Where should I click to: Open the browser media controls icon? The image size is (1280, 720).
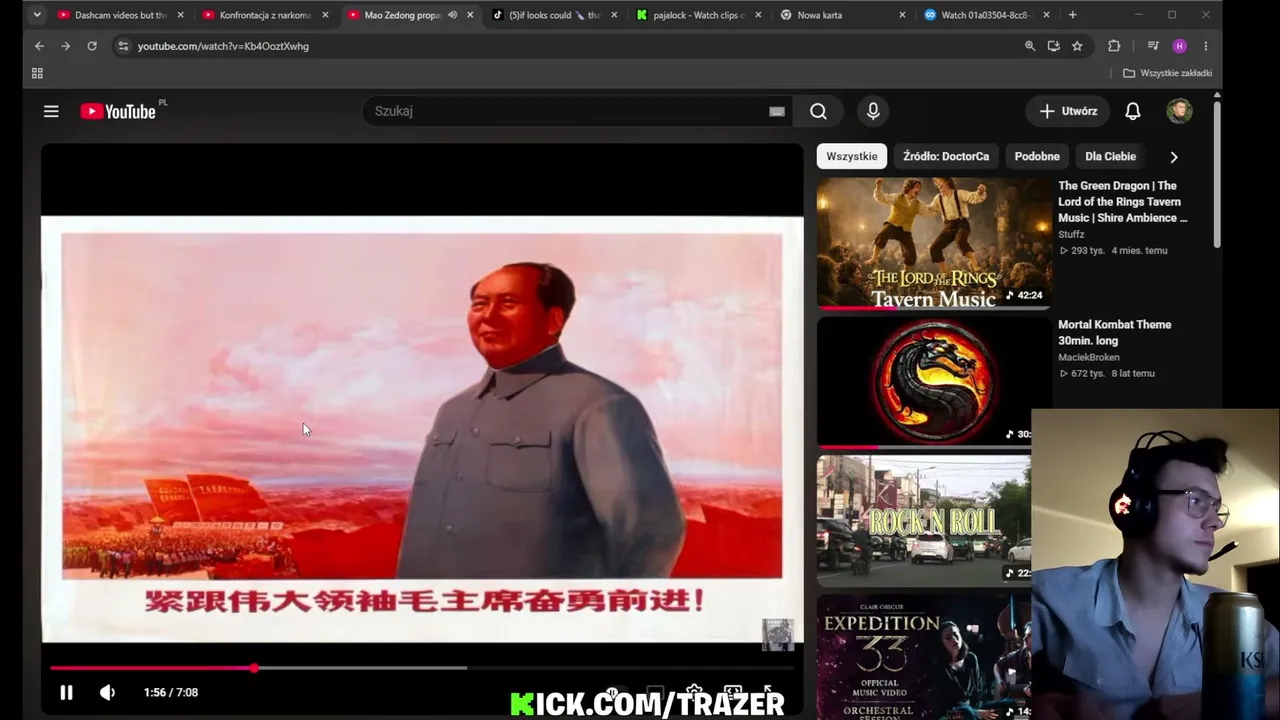click(x=1153, y=46)
